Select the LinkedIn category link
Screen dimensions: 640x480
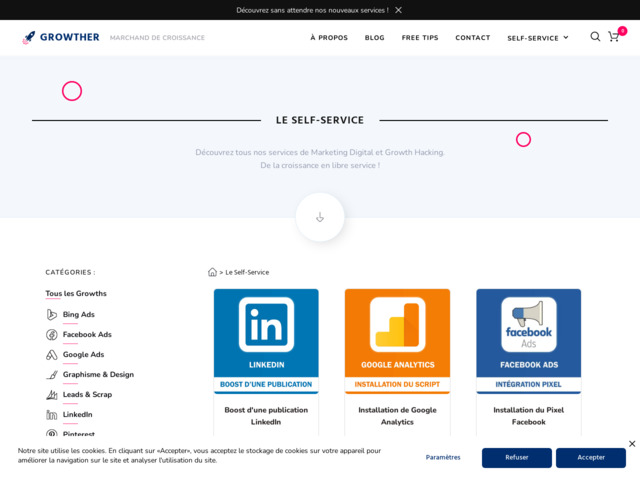[78, 415]
